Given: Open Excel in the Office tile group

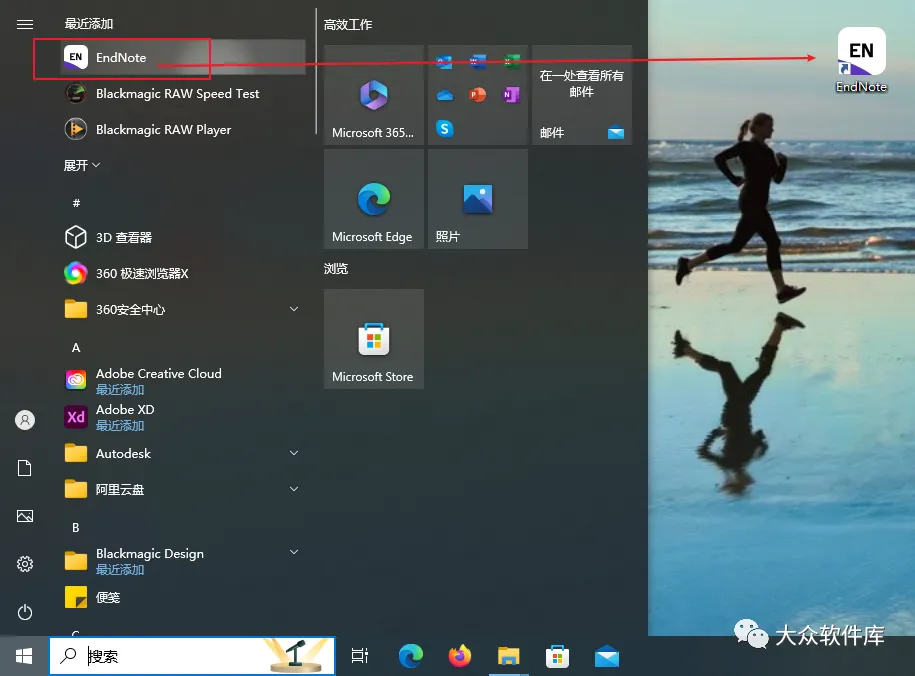Looking at the screenshot, I should pos(512,61).
